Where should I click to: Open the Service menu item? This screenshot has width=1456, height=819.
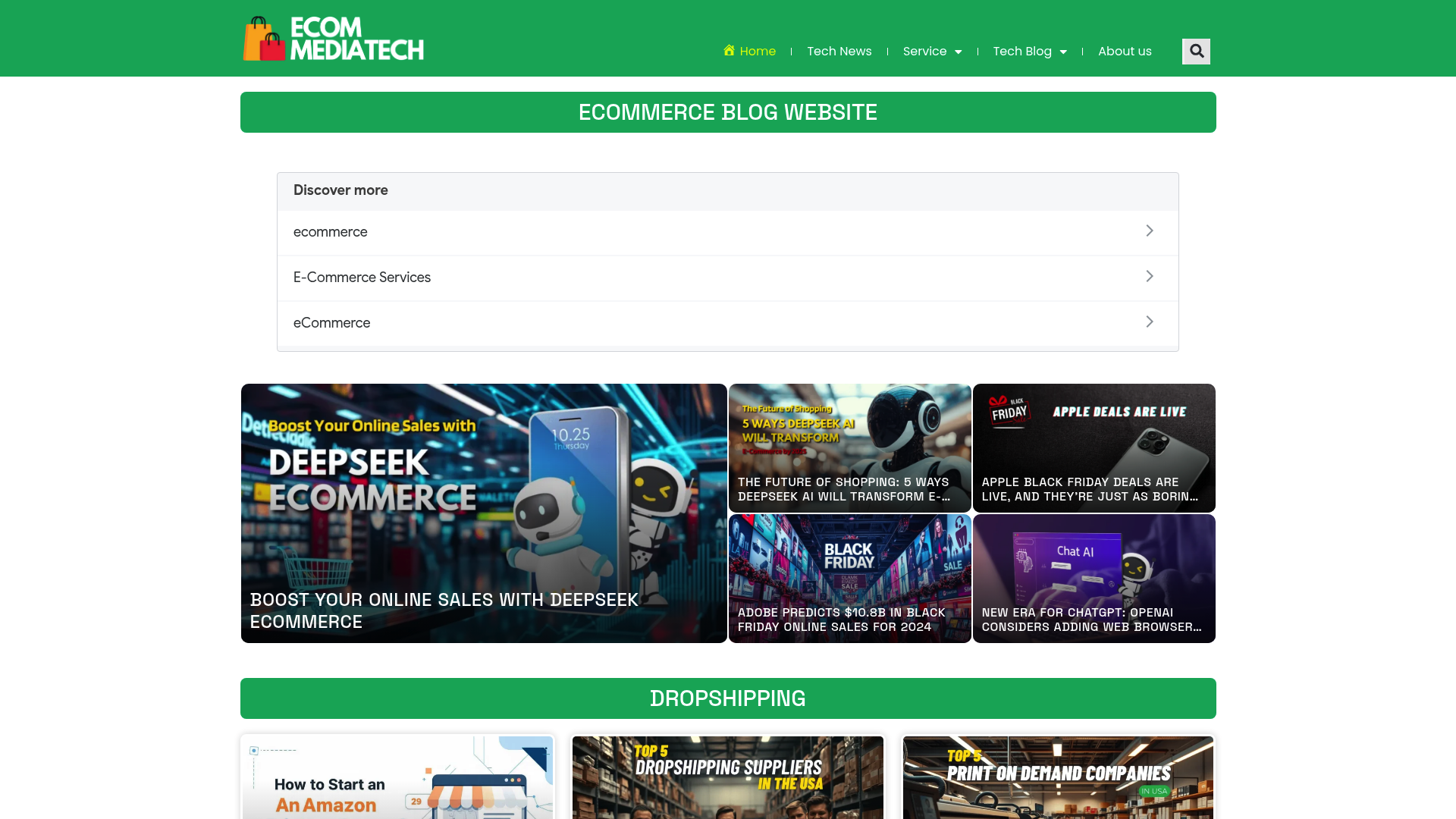924,51
